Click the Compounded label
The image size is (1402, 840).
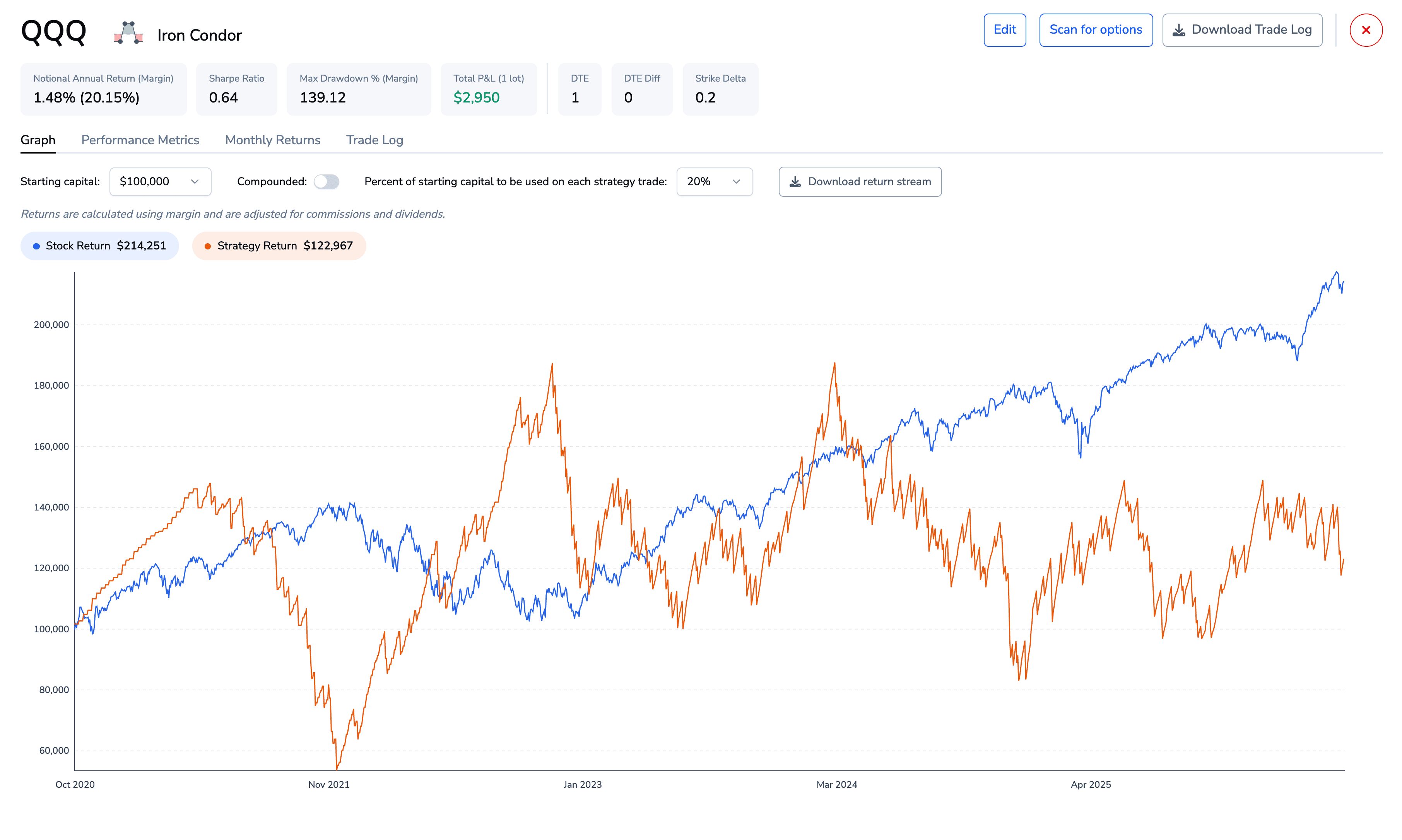(272, 182)
